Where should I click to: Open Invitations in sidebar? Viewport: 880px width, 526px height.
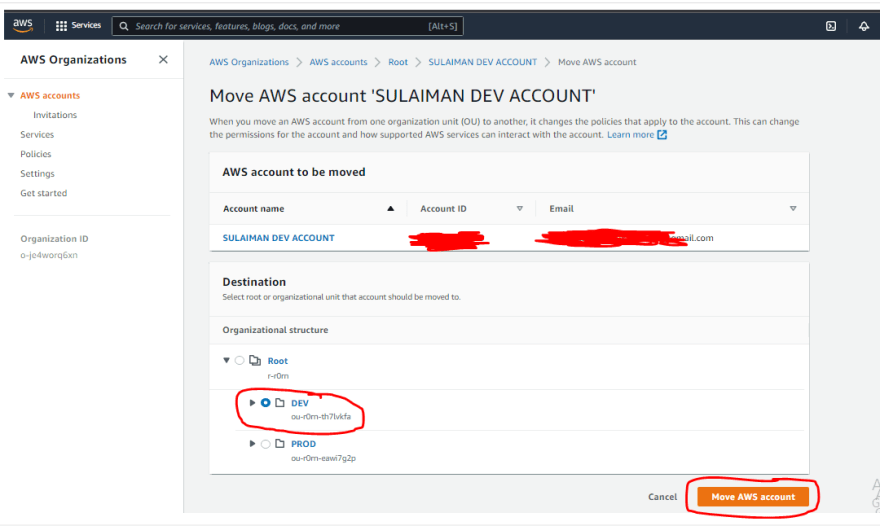[x=55, y=115]
